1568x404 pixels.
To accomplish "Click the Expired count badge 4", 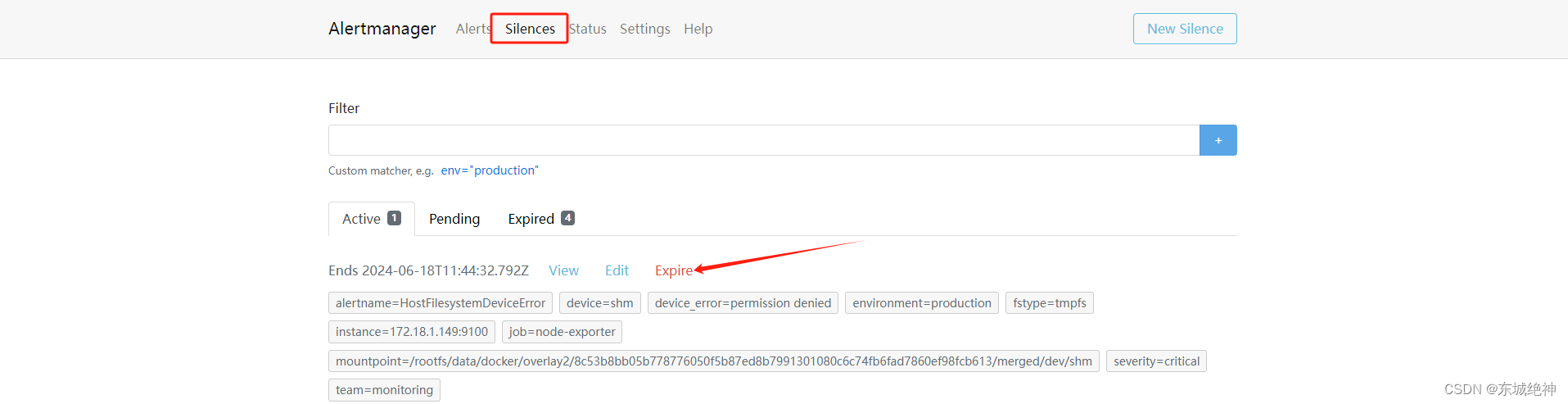I will coord(567,218).
